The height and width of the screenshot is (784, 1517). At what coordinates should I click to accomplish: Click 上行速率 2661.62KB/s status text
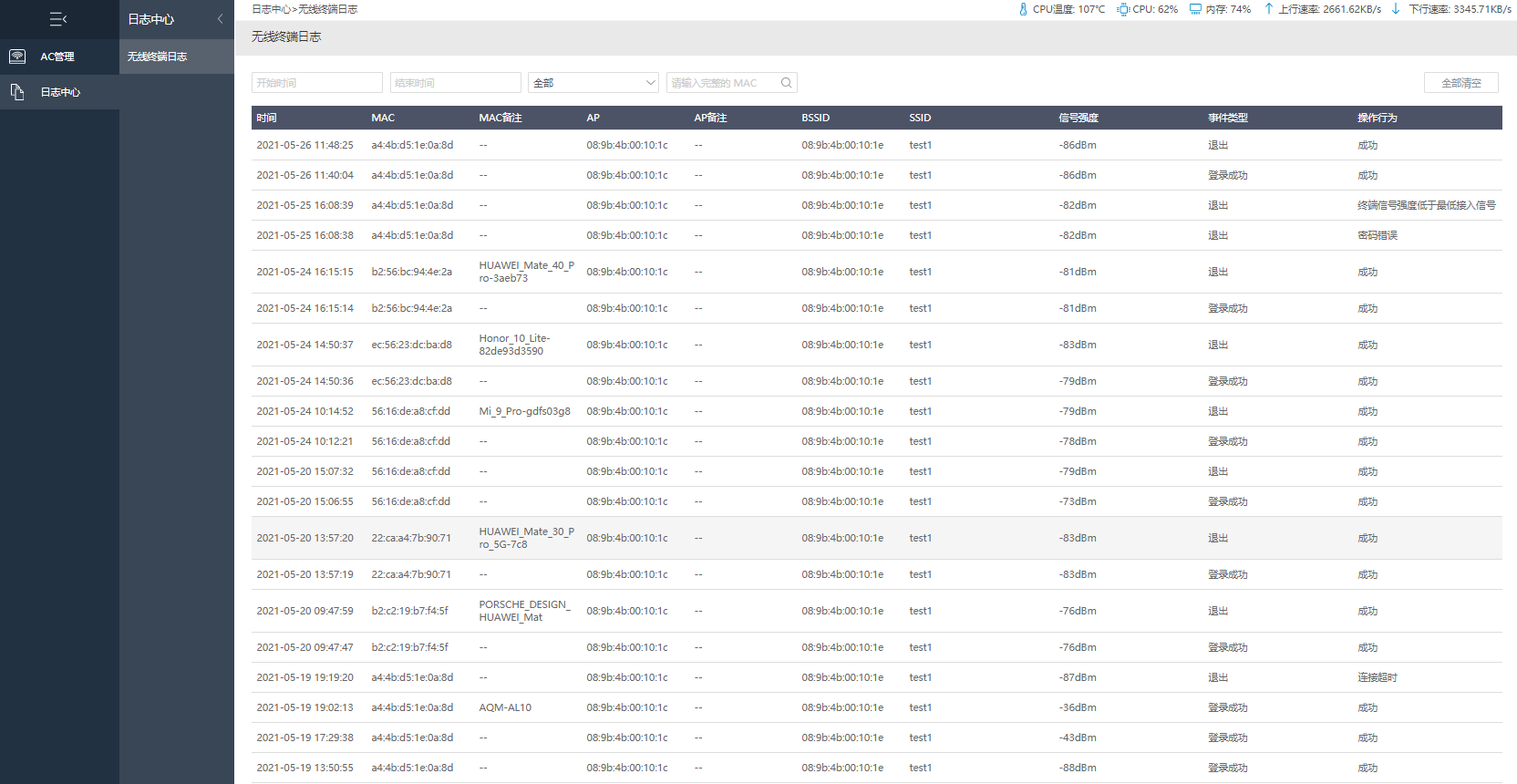tap(1329, 9)
